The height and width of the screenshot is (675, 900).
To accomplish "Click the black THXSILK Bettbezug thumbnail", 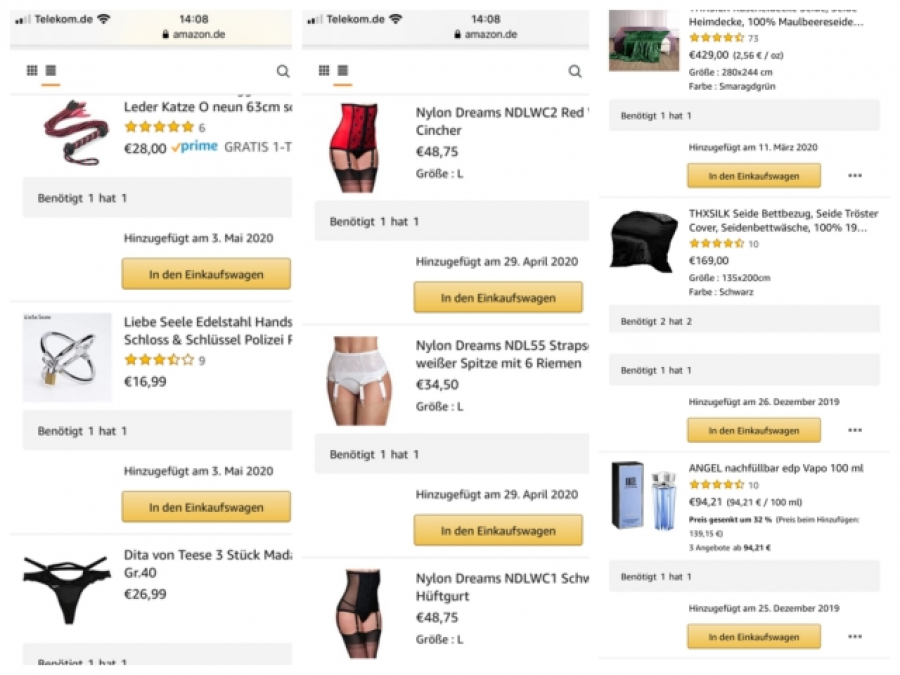I will 643,241.
